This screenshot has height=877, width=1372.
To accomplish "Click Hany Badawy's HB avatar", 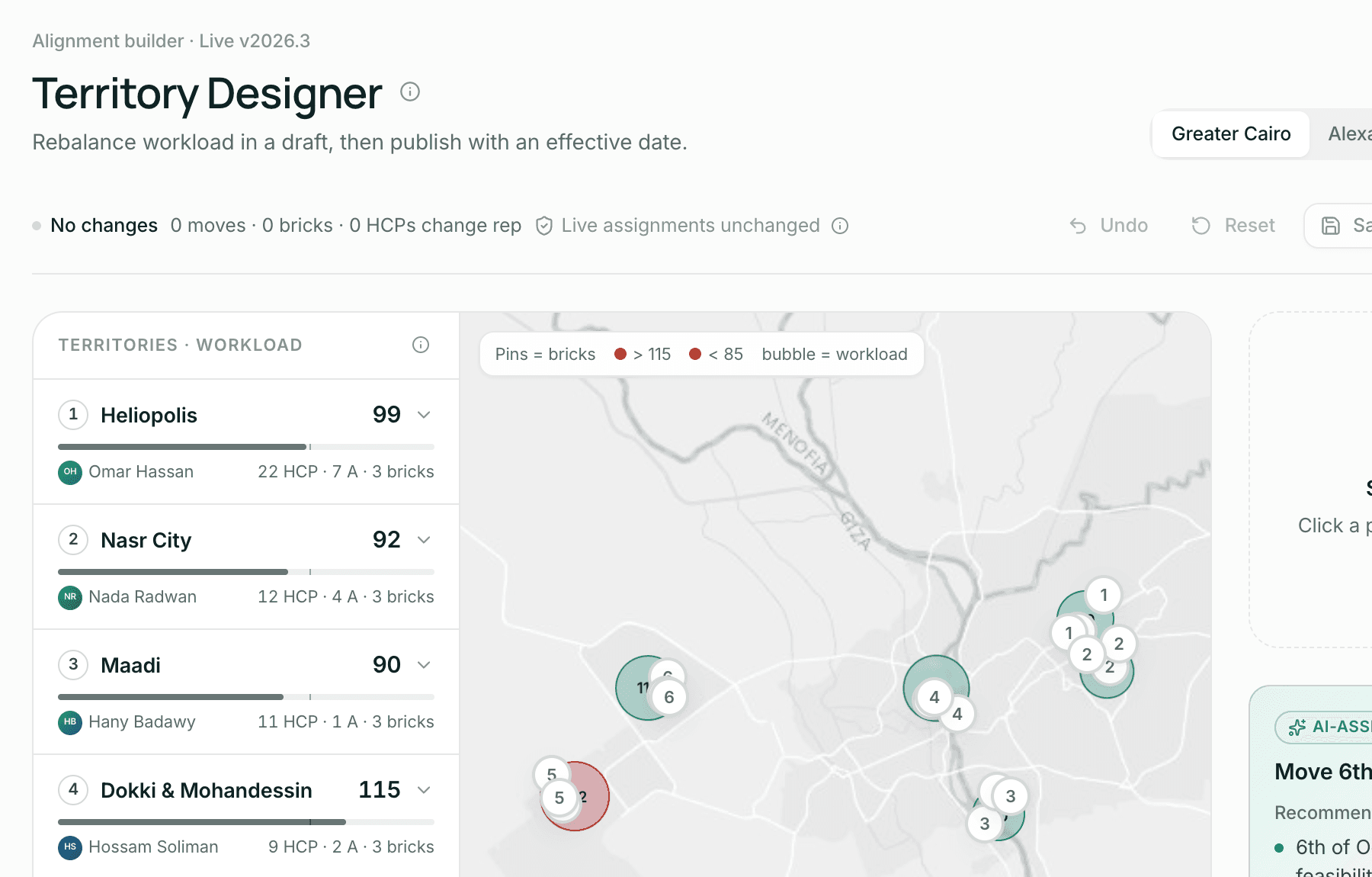I will coord(70,722).
